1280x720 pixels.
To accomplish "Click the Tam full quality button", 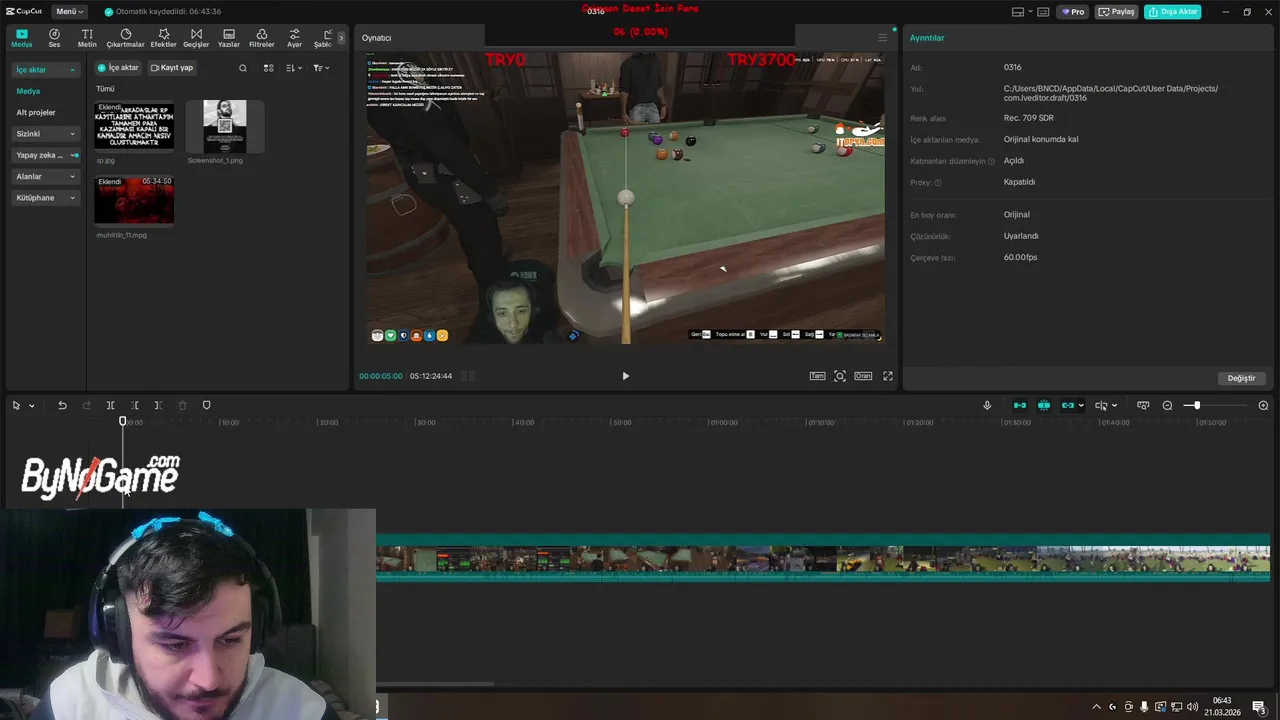I will [817, 376].
